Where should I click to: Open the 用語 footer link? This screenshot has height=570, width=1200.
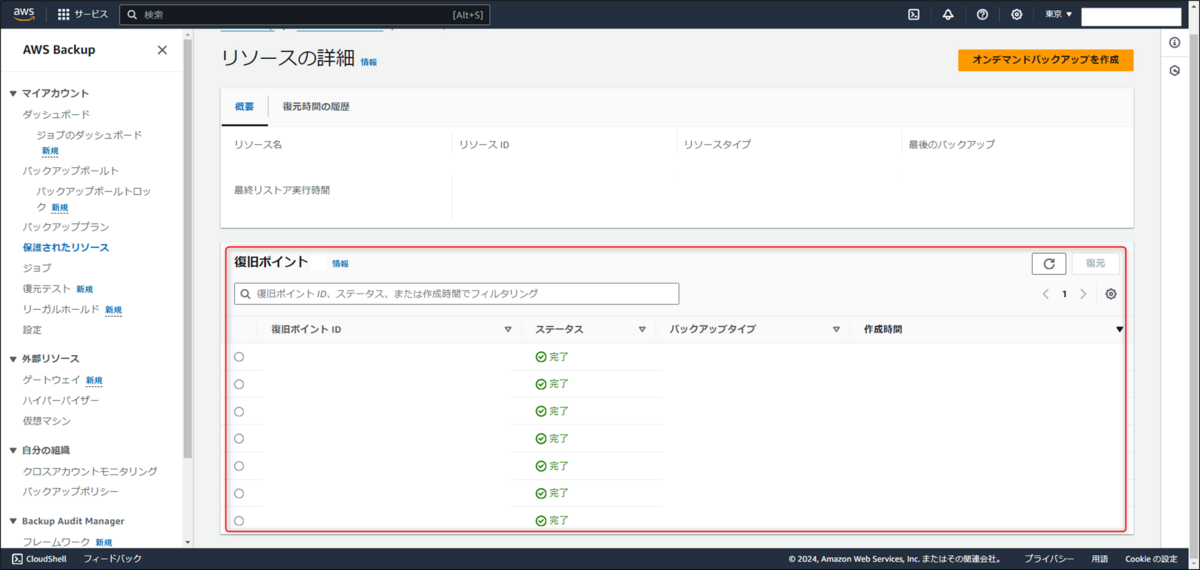click(x=1099, y=559)
